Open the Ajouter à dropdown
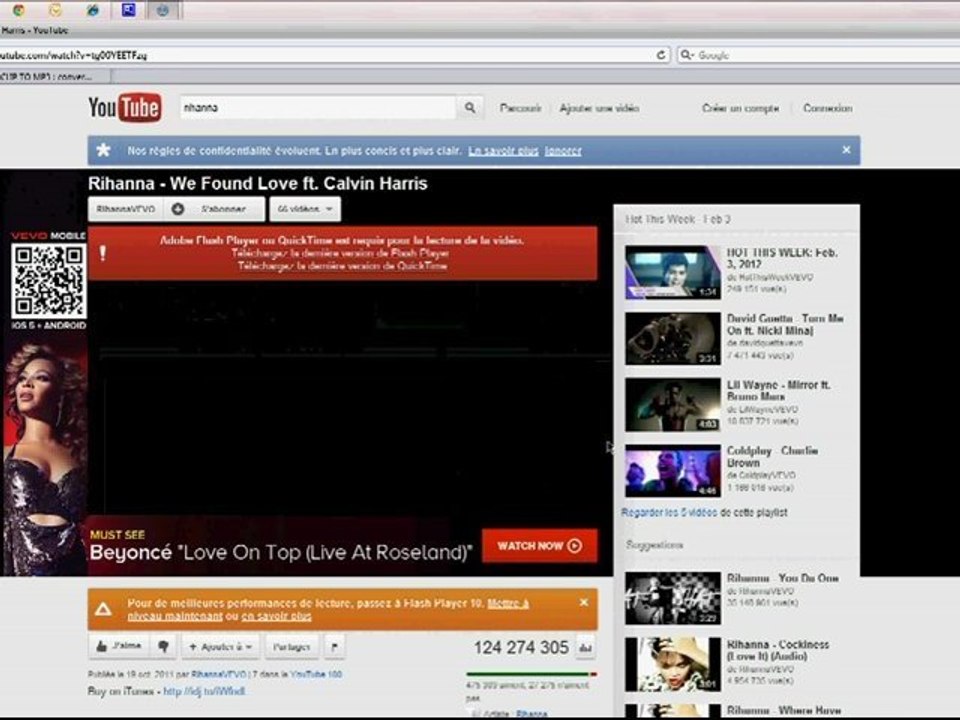960x720 pixels. (220, 647)
